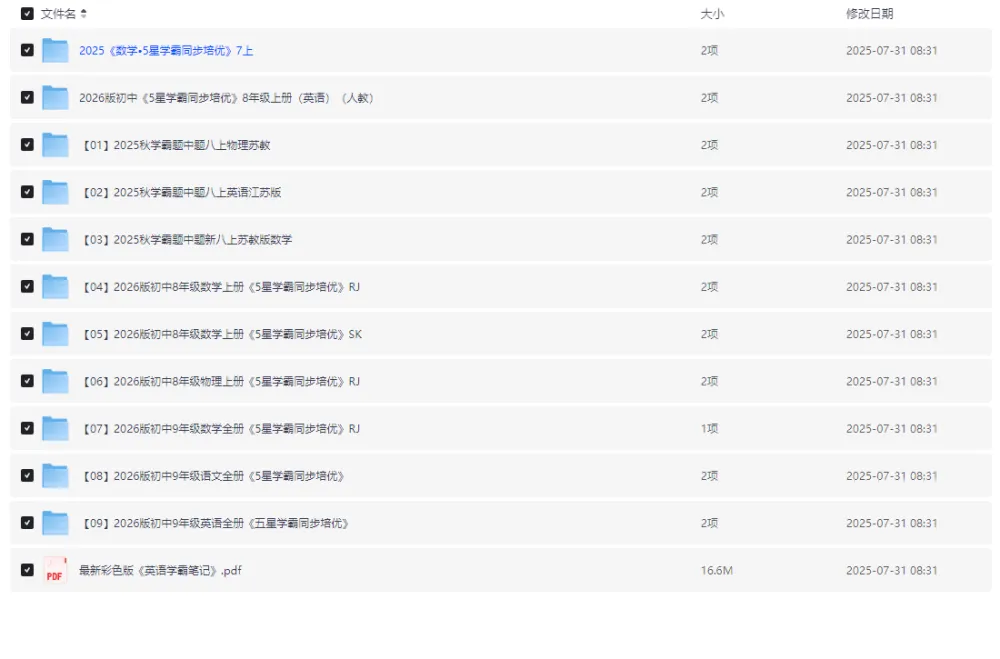Viewport: 1000px width, 659px height.
Task: Click folder icon for 【05】 8年级数学上册 SK
Action: 55,334
